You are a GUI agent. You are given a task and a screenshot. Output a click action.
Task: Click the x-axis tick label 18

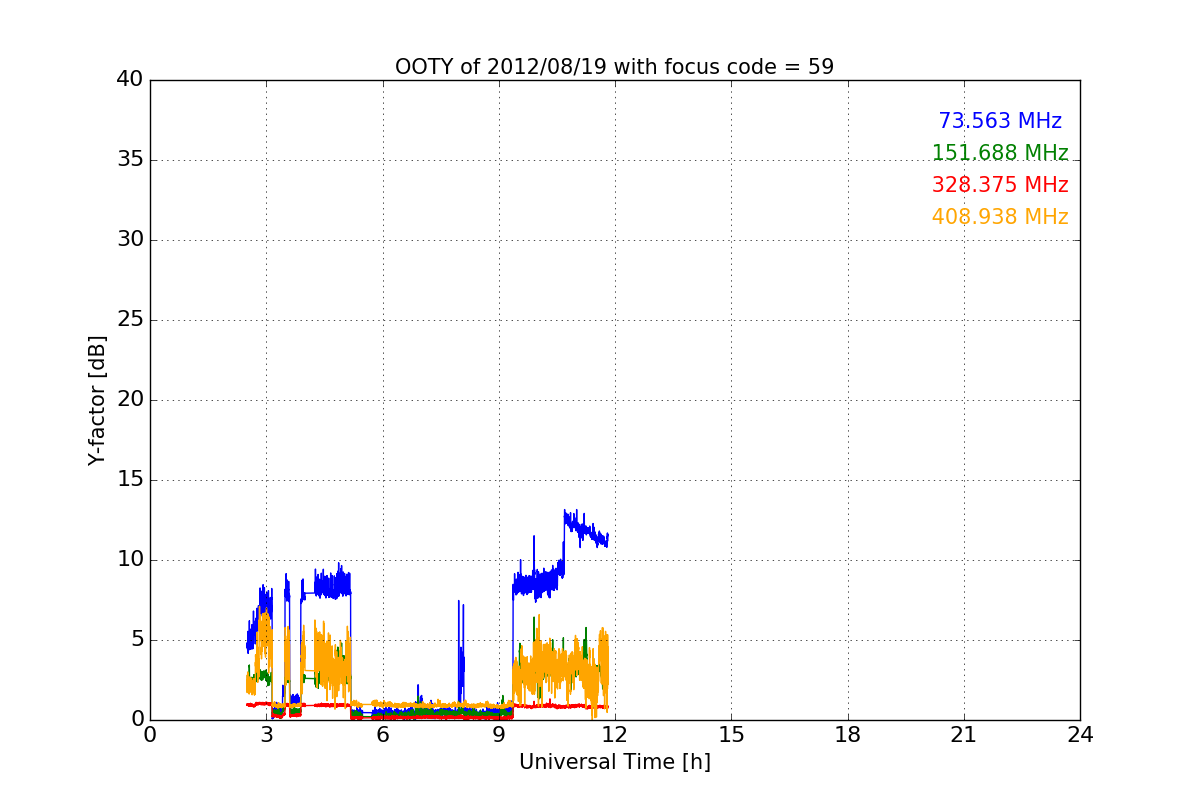[848, 735]
